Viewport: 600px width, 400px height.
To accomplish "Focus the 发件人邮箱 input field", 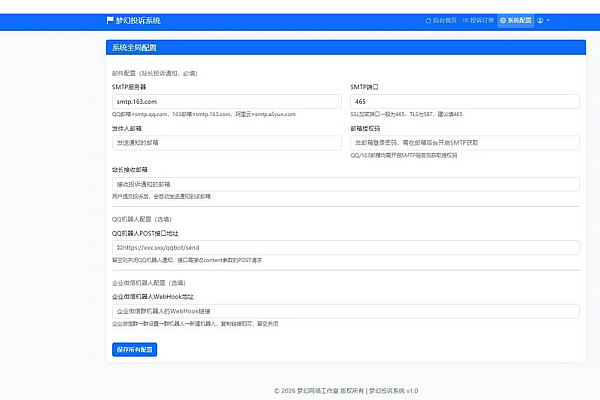I will click(227, 143).
